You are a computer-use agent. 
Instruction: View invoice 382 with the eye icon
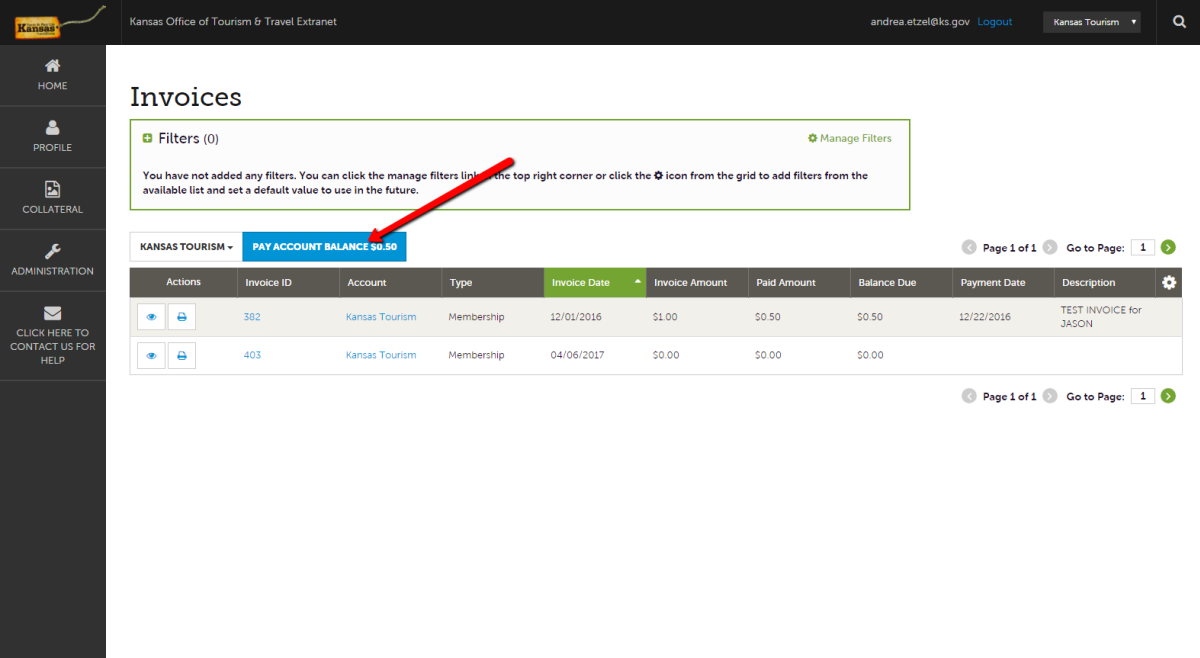pyautogui.click(x=151, y=317)
